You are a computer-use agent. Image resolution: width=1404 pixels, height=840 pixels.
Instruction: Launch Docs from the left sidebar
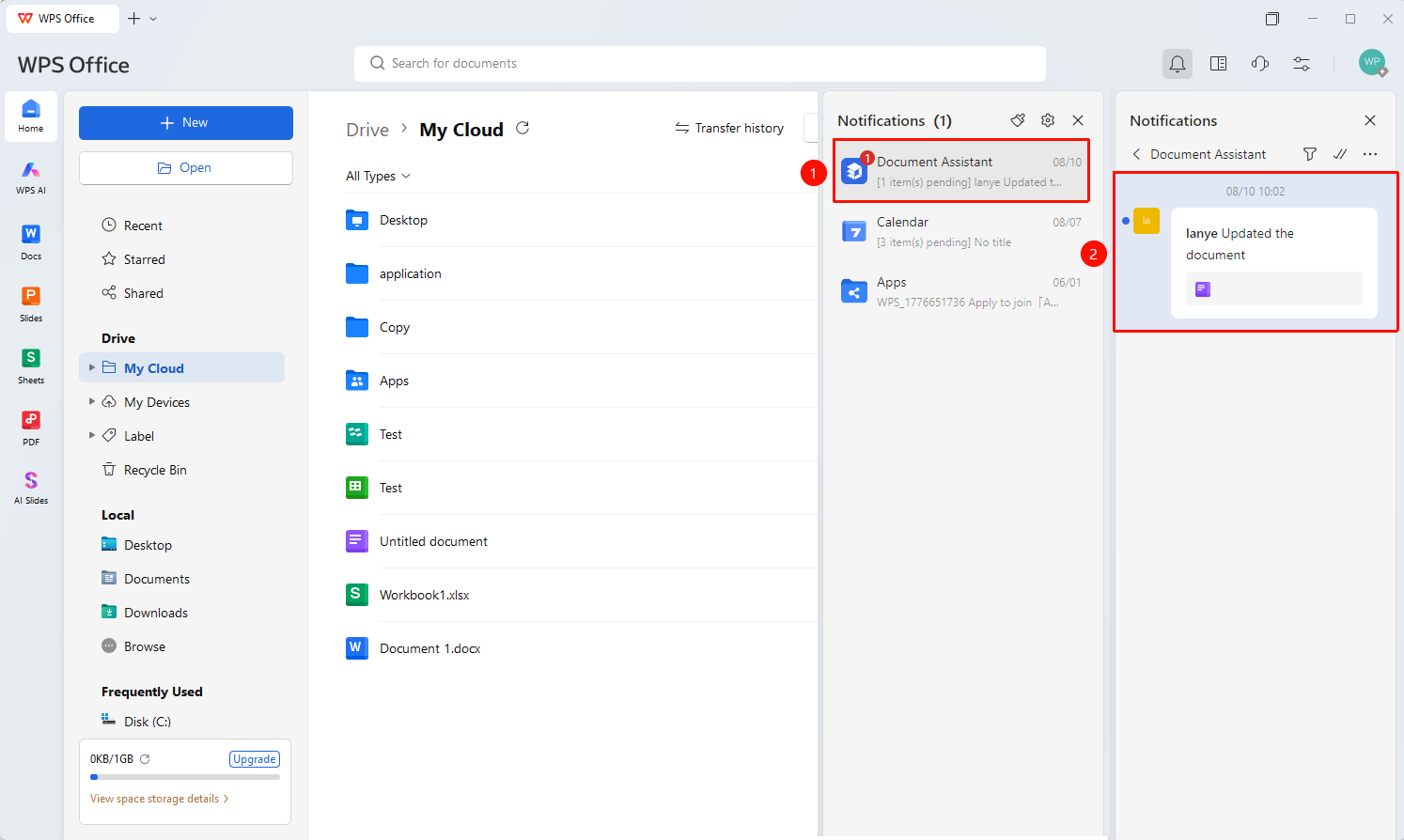pos(31,241)
